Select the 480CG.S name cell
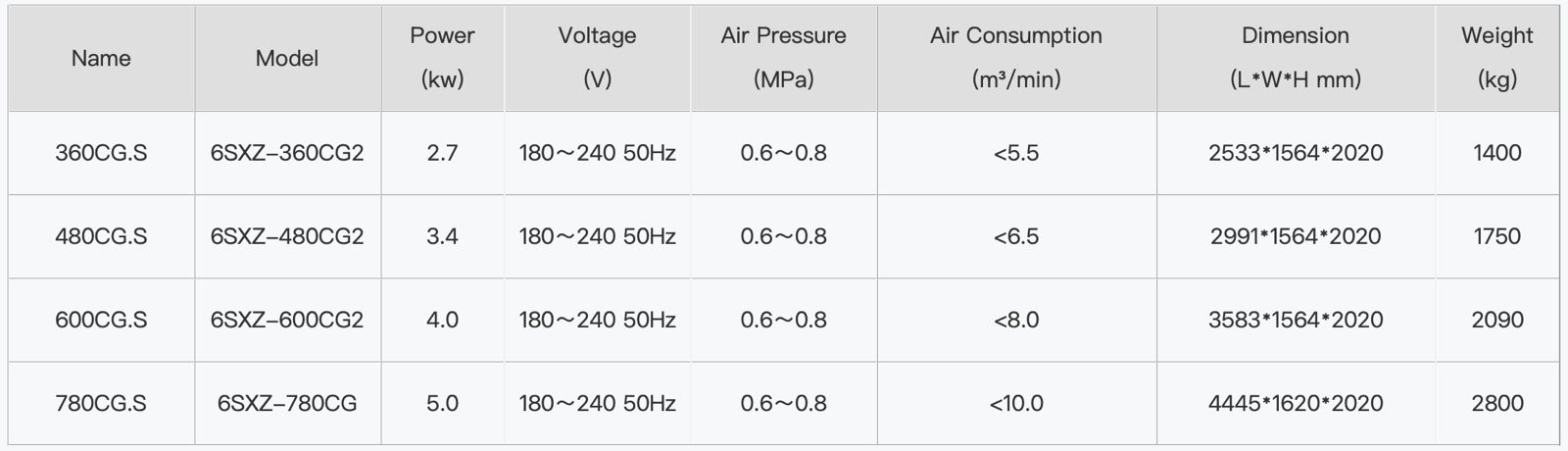1568x451 pixels. [x=101, y=236]
